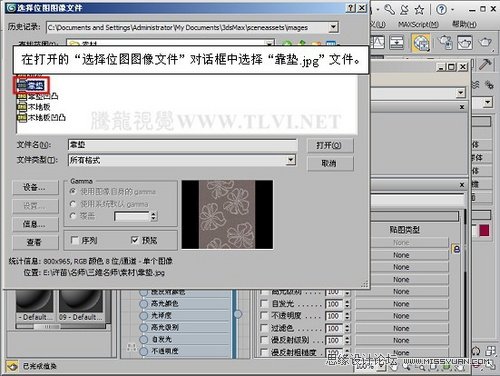The image size is (500, 376).
Task: Open the MAXScript(M) menu
Action: (x=418, y=24)
